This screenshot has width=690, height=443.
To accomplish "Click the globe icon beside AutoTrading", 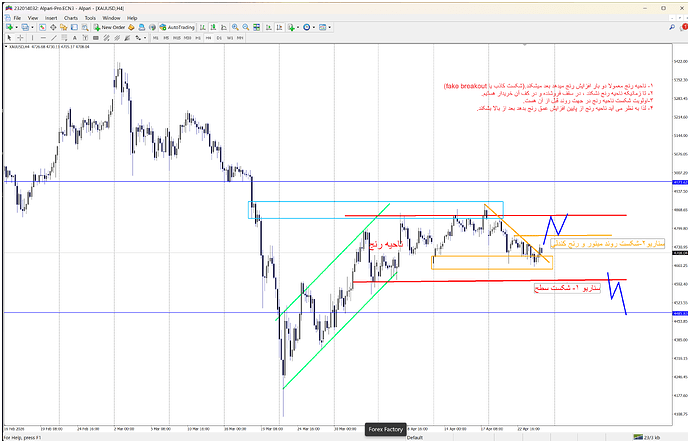I will [x=152, y=27].
